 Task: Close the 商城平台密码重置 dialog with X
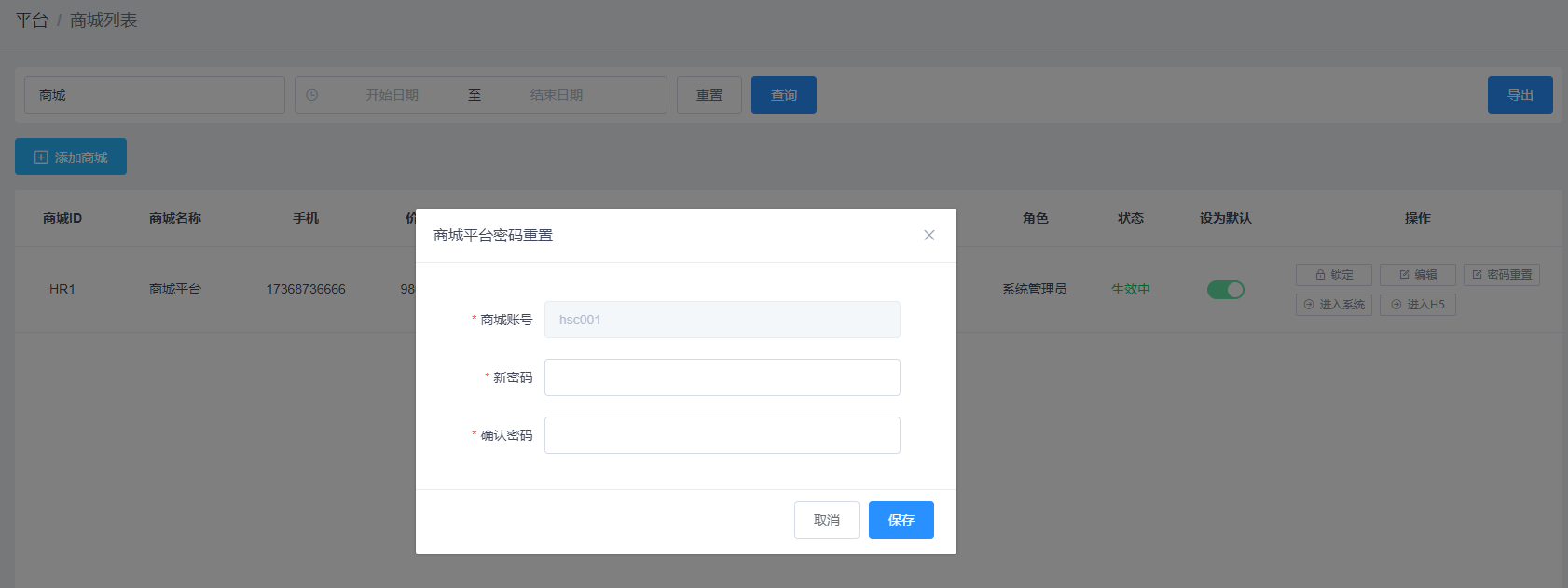[x=928, y=235]
